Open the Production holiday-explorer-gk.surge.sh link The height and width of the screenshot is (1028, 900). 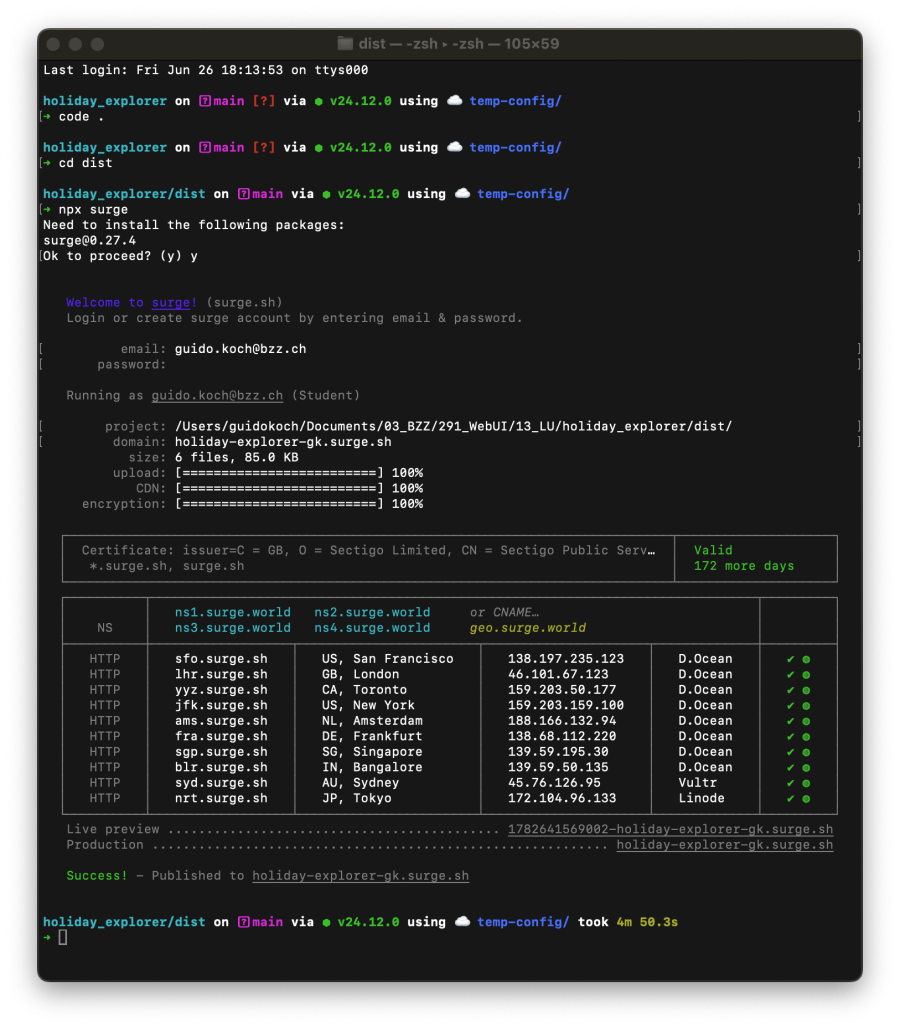tap(724, 845)
